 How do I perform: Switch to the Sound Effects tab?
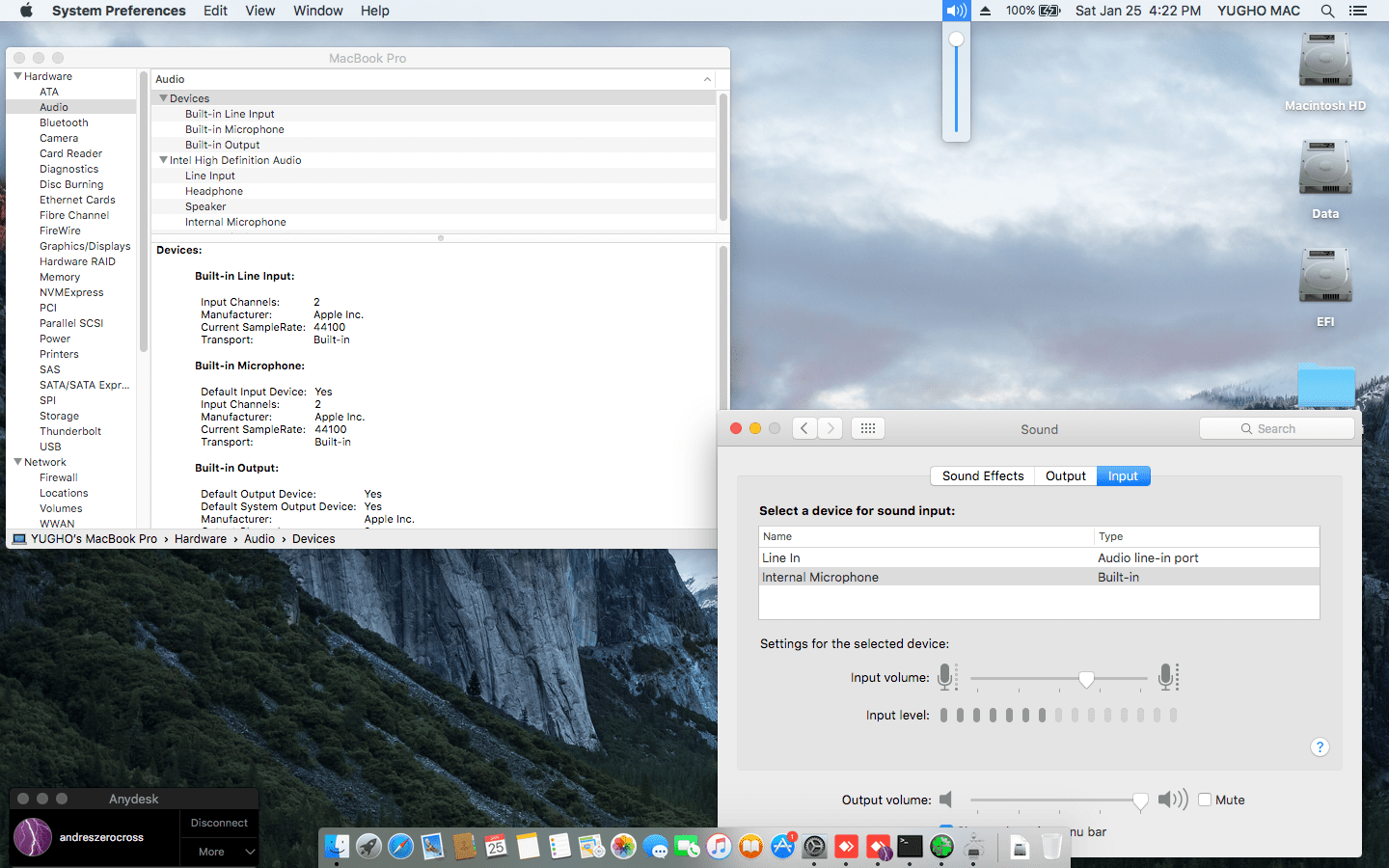[983, 476]
